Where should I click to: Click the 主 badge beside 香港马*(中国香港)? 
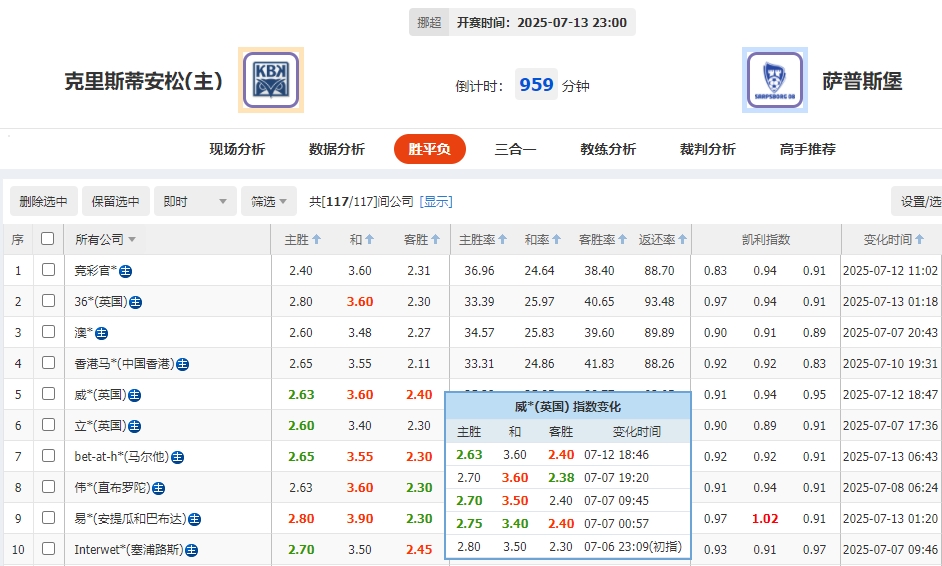[x=183, y=364]
